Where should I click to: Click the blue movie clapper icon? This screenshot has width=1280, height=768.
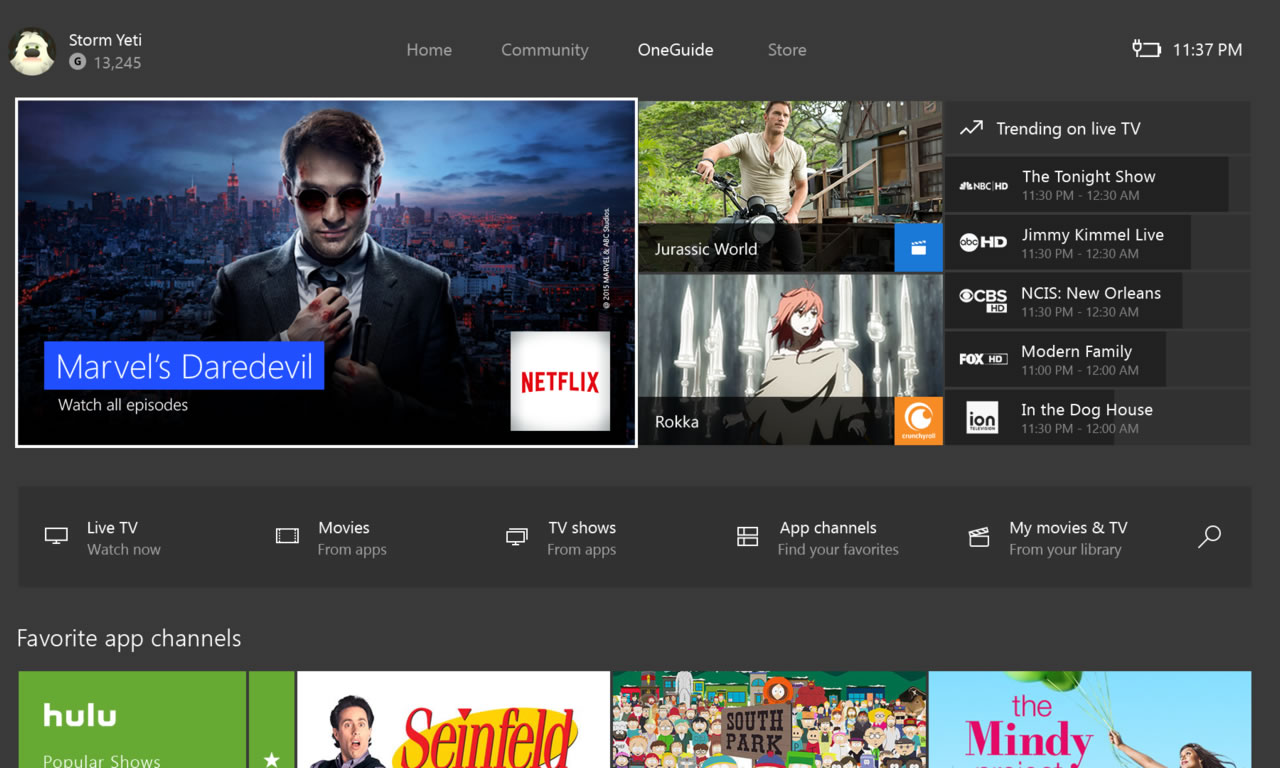918,248
